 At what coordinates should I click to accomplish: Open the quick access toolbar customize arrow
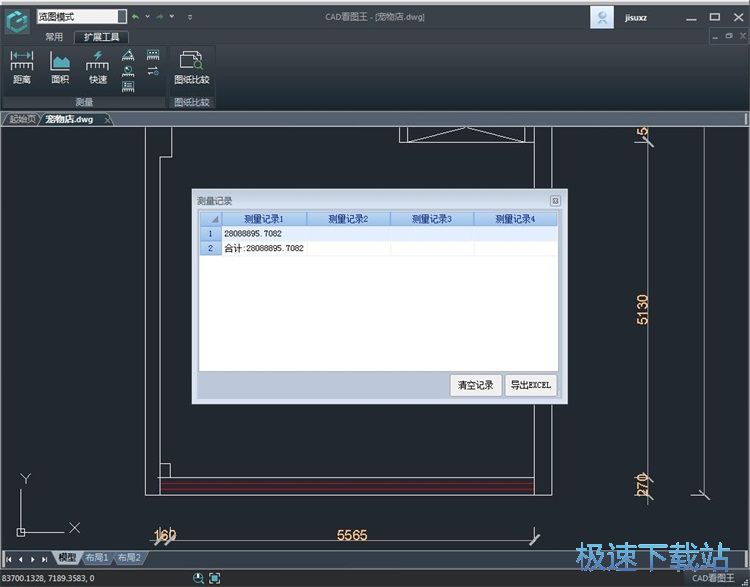coord(190,17)
